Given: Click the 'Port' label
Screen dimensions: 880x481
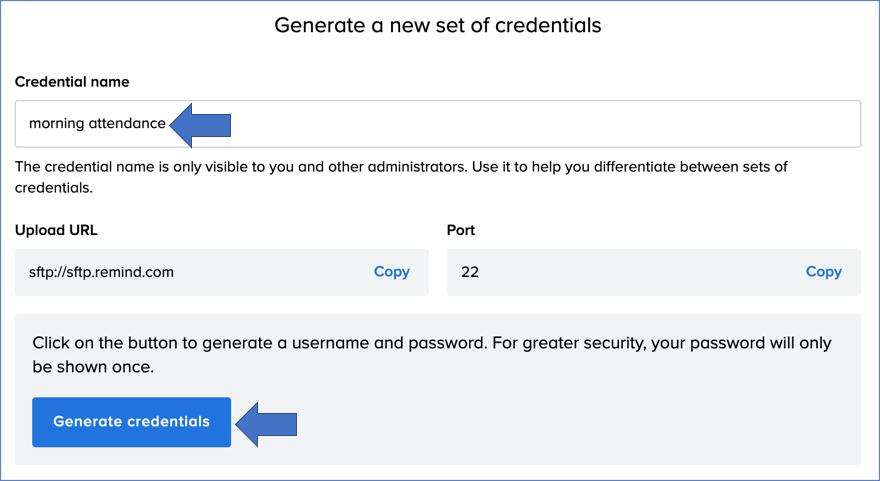Looking at the screenshot, I should [x=461, y=230].
